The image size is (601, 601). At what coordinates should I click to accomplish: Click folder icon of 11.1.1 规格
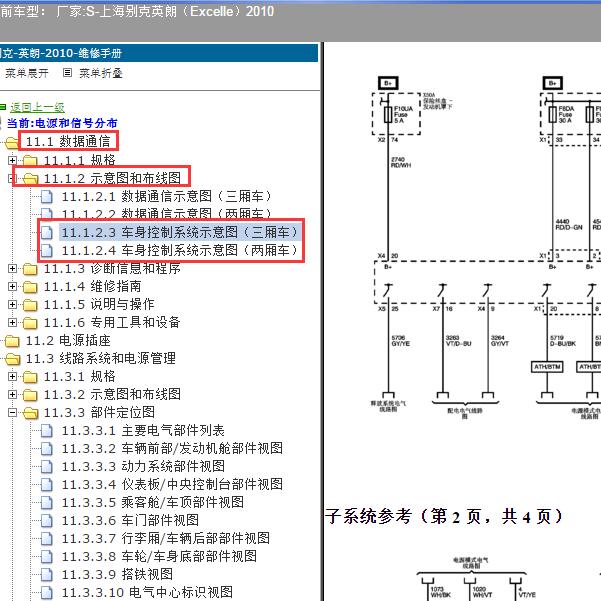pos(30,161)
